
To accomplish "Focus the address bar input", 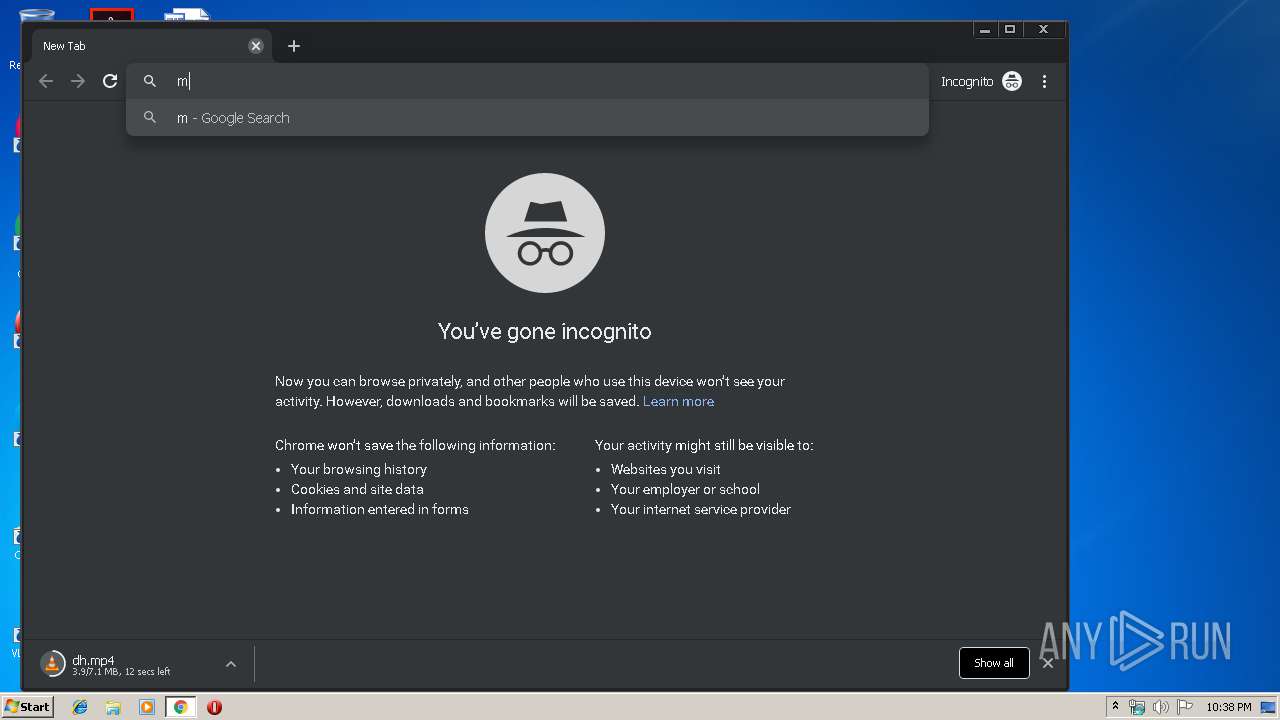I will point(527,81).
